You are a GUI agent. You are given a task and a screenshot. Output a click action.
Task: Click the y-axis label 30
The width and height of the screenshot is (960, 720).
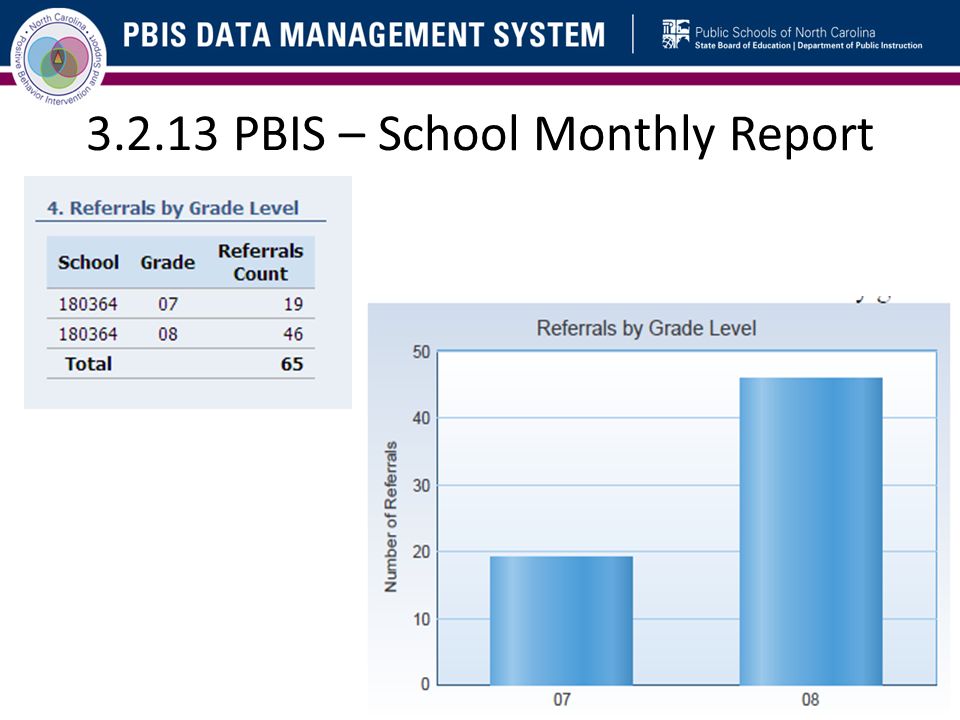pyautogui.click(x=421, y=486)
